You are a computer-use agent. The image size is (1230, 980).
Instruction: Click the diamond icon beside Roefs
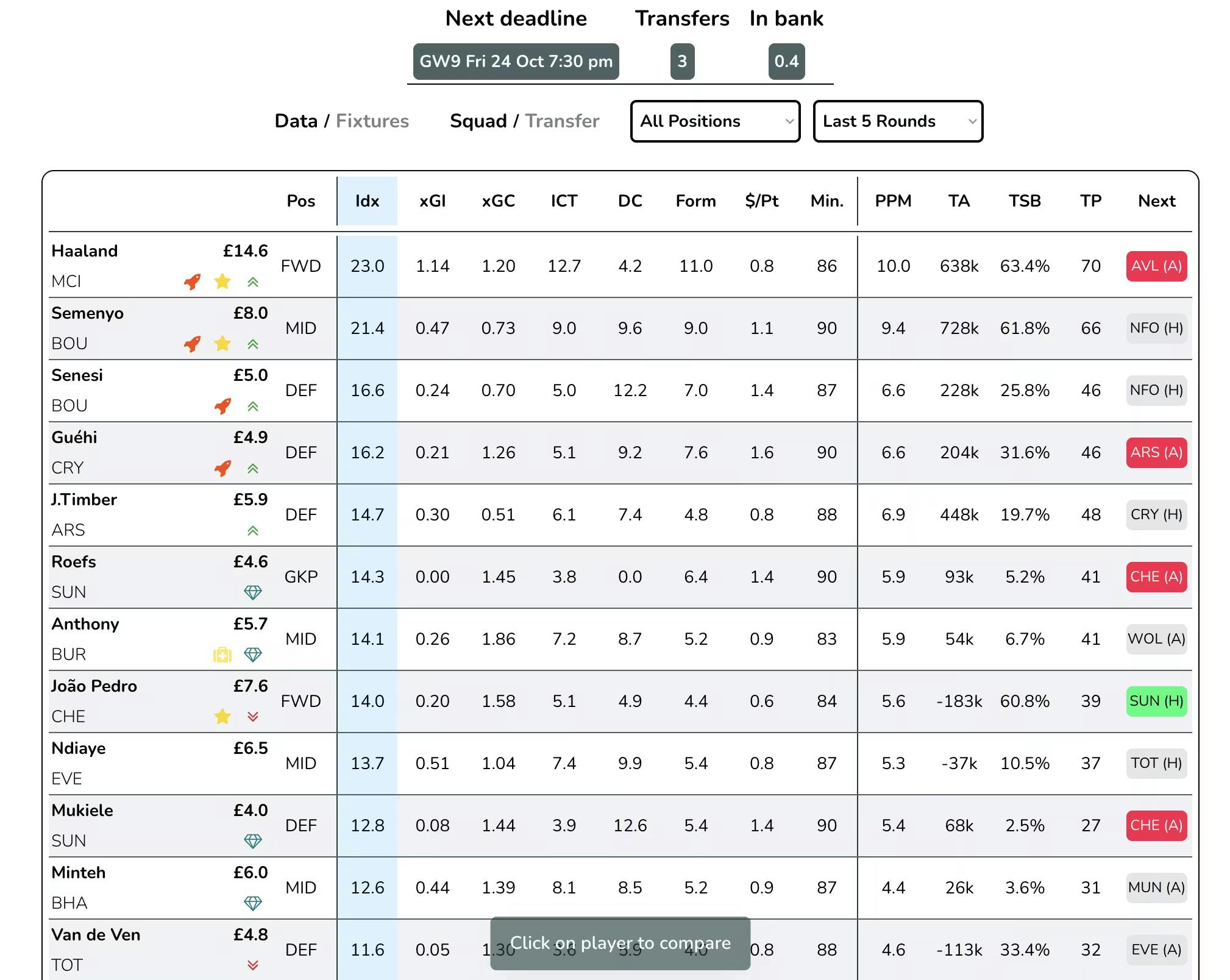coord(253,592)
